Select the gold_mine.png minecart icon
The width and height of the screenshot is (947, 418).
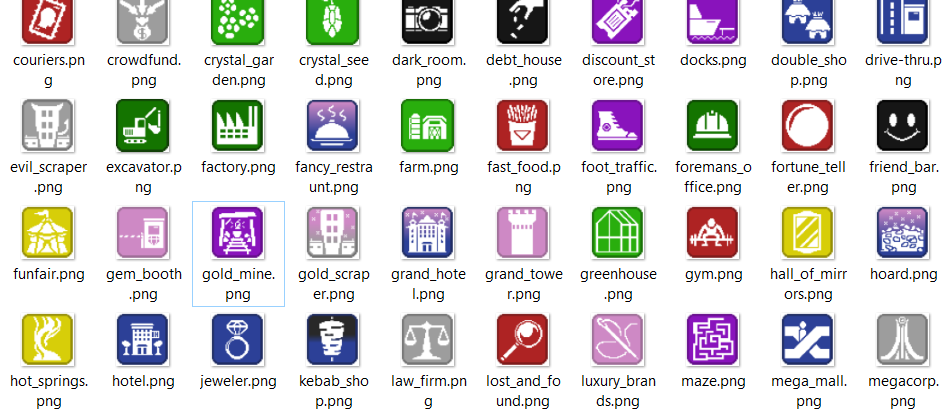click(238, 233)
